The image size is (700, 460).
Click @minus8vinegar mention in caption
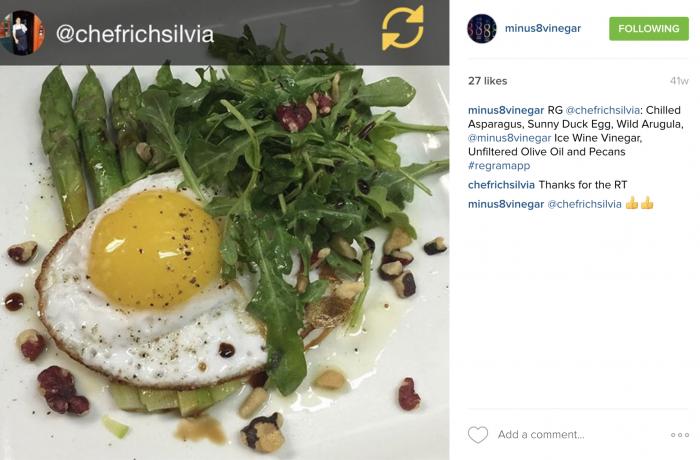509,138
